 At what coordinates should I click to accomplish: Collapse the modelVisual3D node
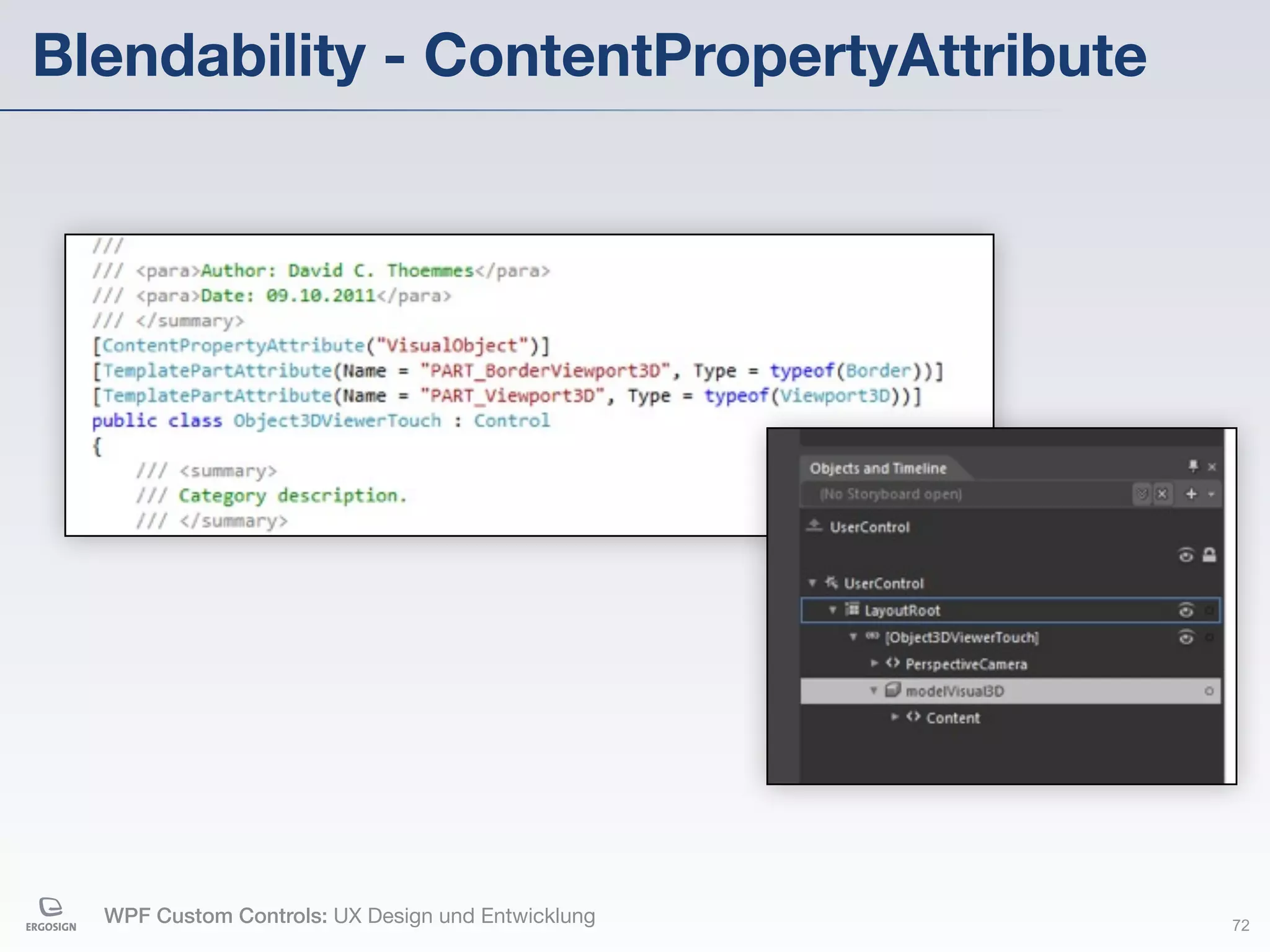click(x=874, y=690)
